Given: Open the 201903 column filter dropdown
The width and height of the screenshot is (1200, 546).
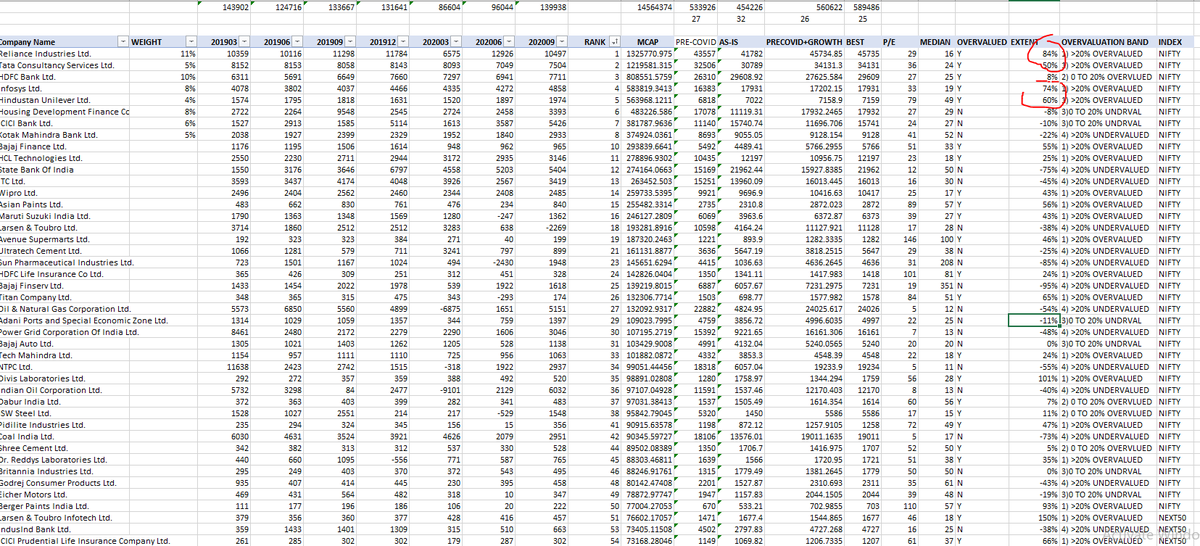Looking at the screenshot, I should tap(243, 41).
